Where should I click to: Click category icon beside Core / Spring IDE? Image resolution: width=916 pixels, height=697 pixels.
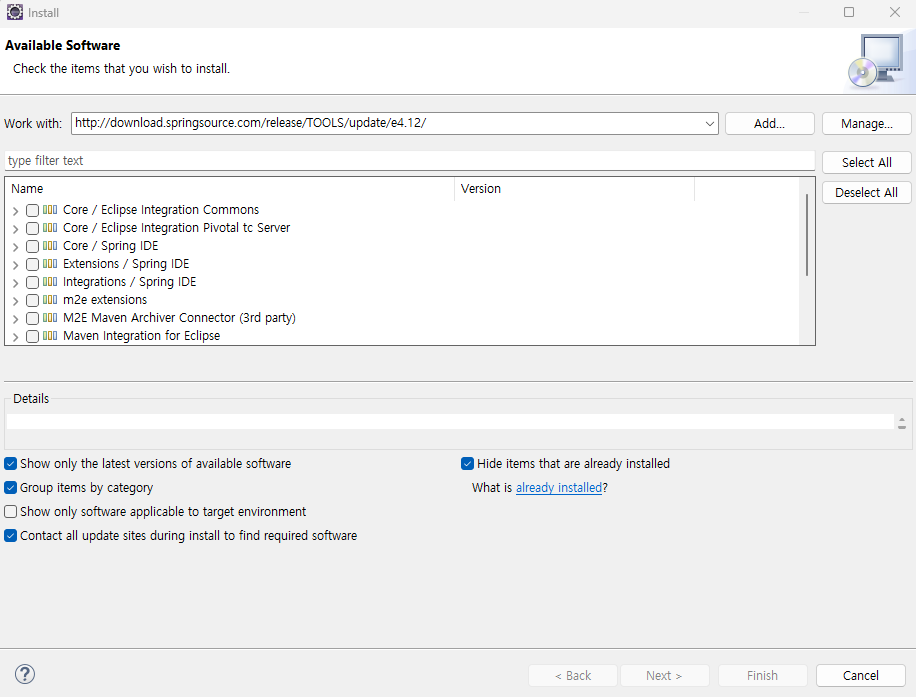coord(50,246)
